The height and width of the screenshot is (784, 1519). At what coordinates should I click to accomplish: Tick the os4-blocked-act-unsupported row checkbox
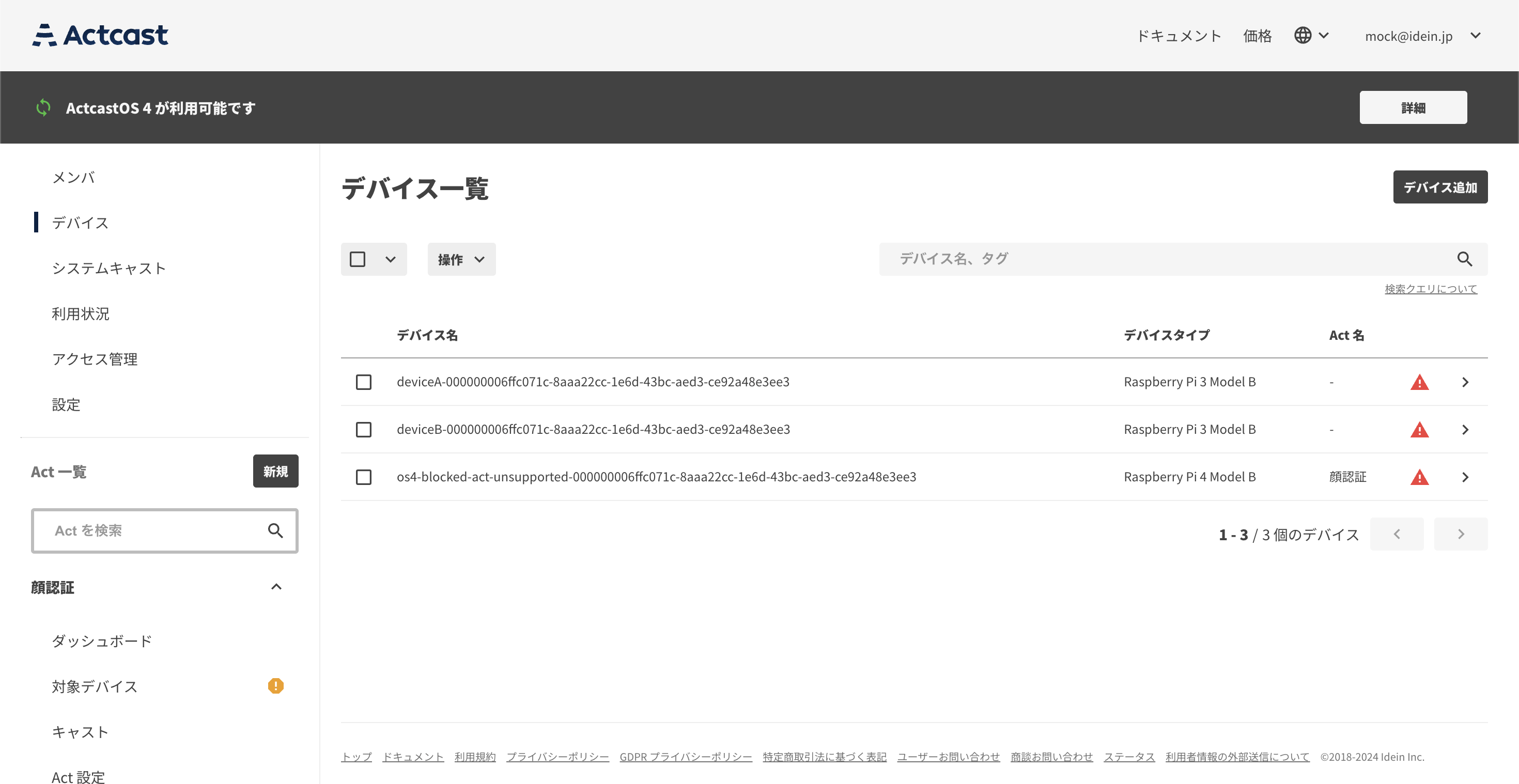364,477
